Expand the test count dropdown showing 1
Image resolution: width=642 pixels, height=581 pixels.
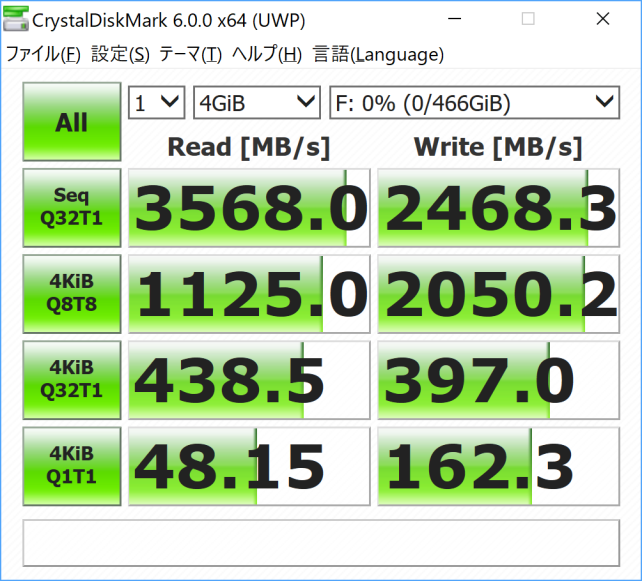pyautogui.click(x=157, y=102)
